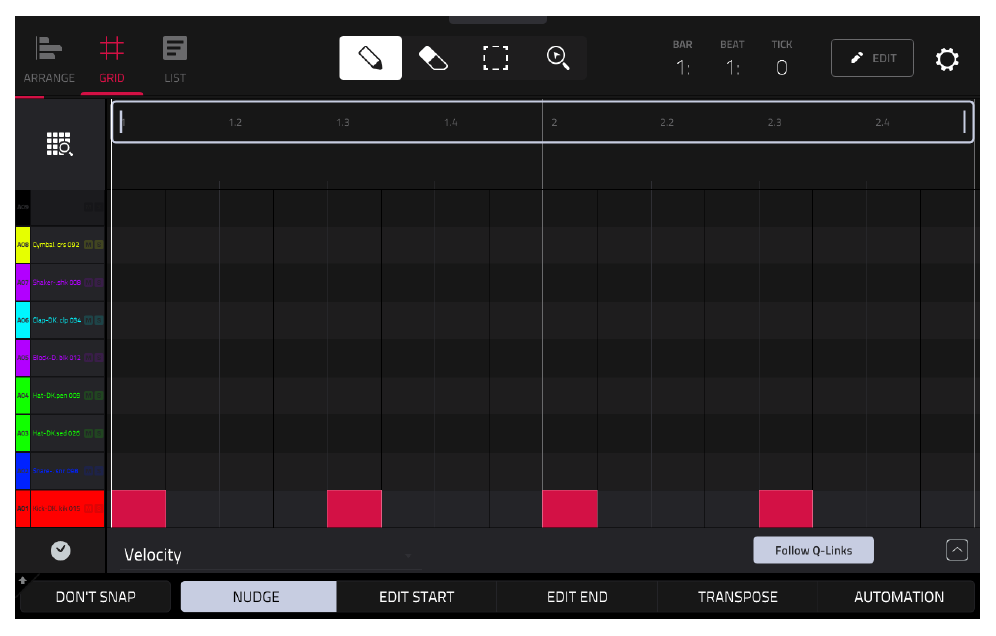Solo the Clap A06 pad
Screen dimensions: 996x636
coord(98,320)
